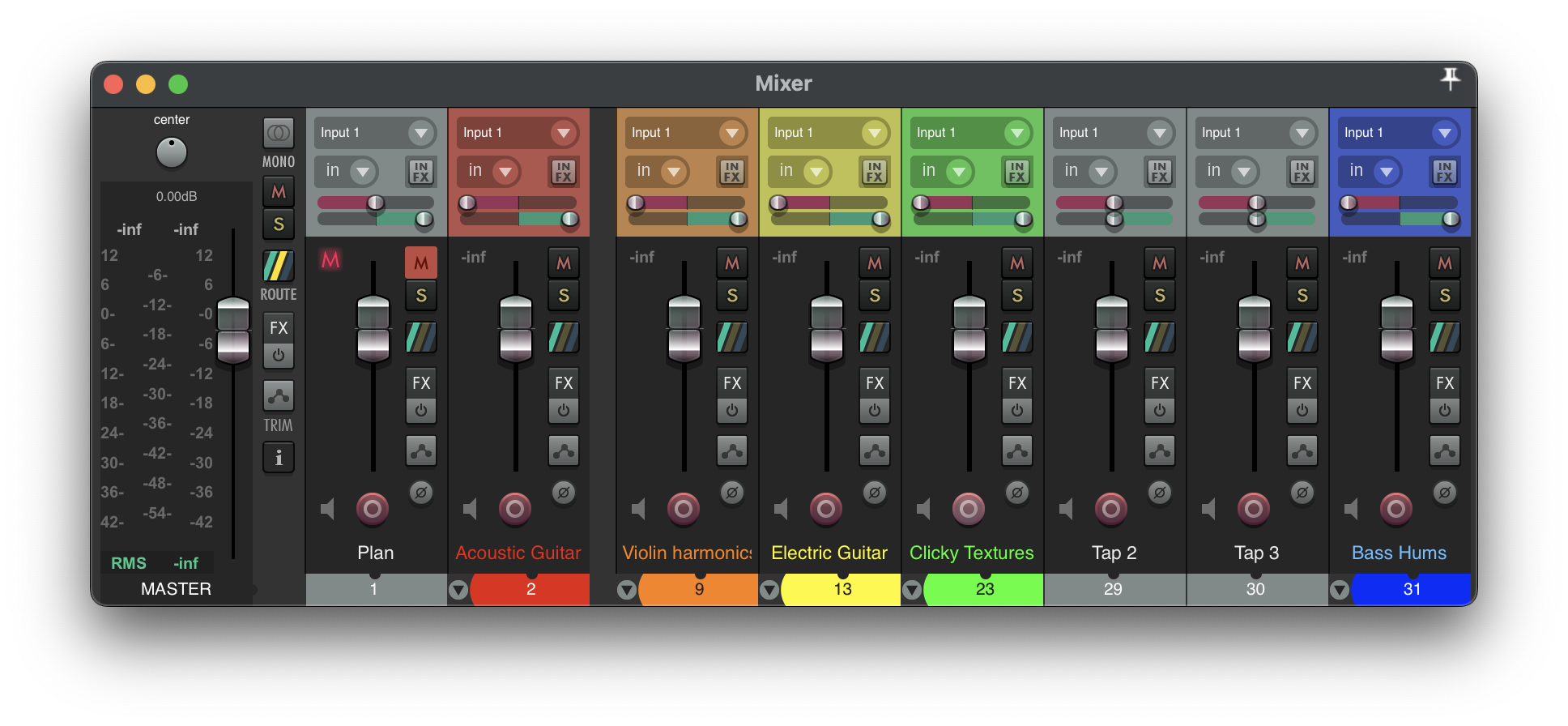Open master ROUTE settings
This screenshot has width=1568, height=726.
pos(279,265)
